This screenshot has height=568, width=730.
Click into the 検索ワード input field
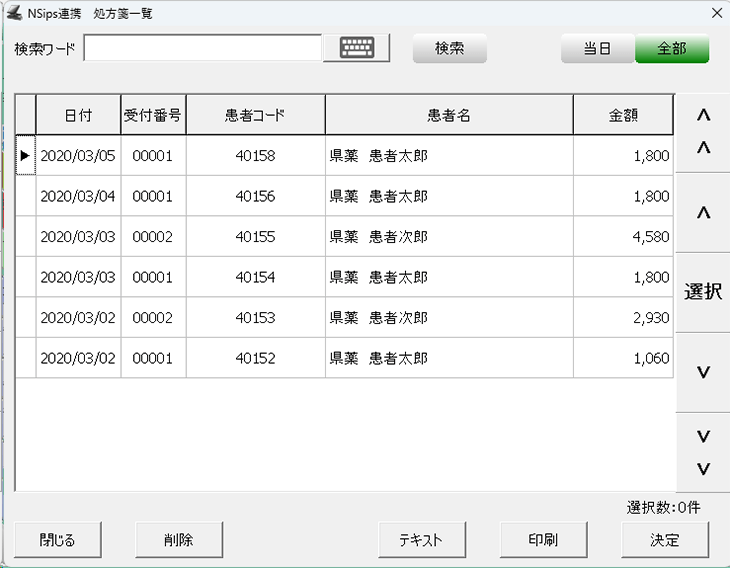click(202, 48)
